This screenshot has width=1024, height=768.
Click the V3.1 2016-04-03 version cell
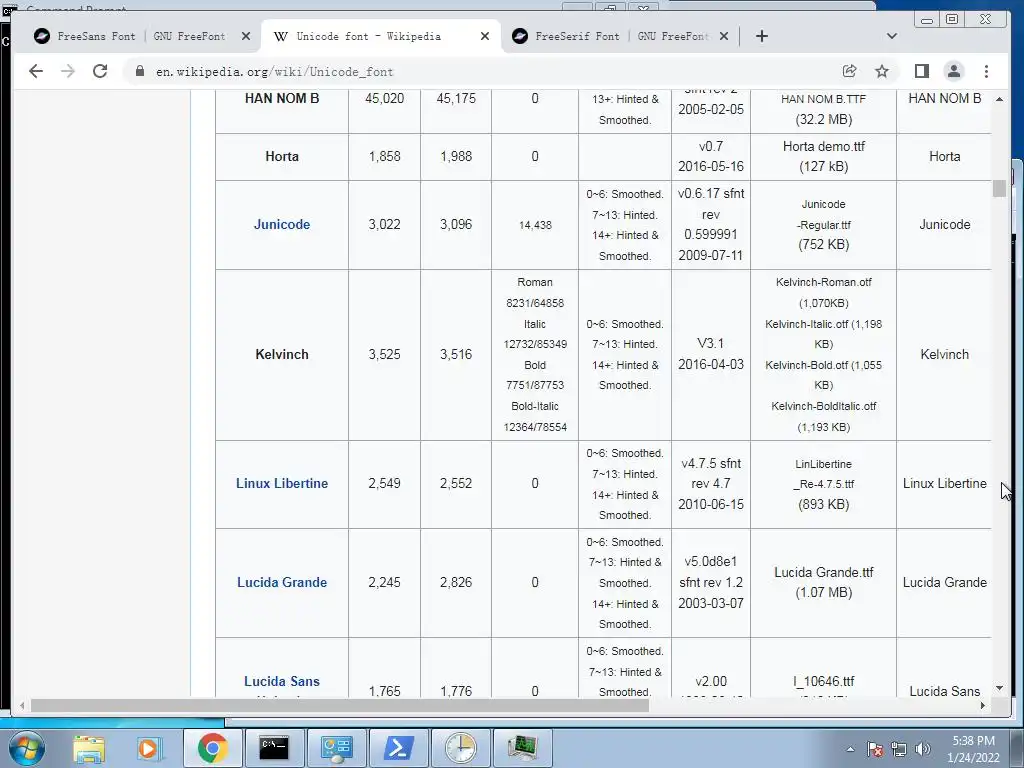(711, 355)
